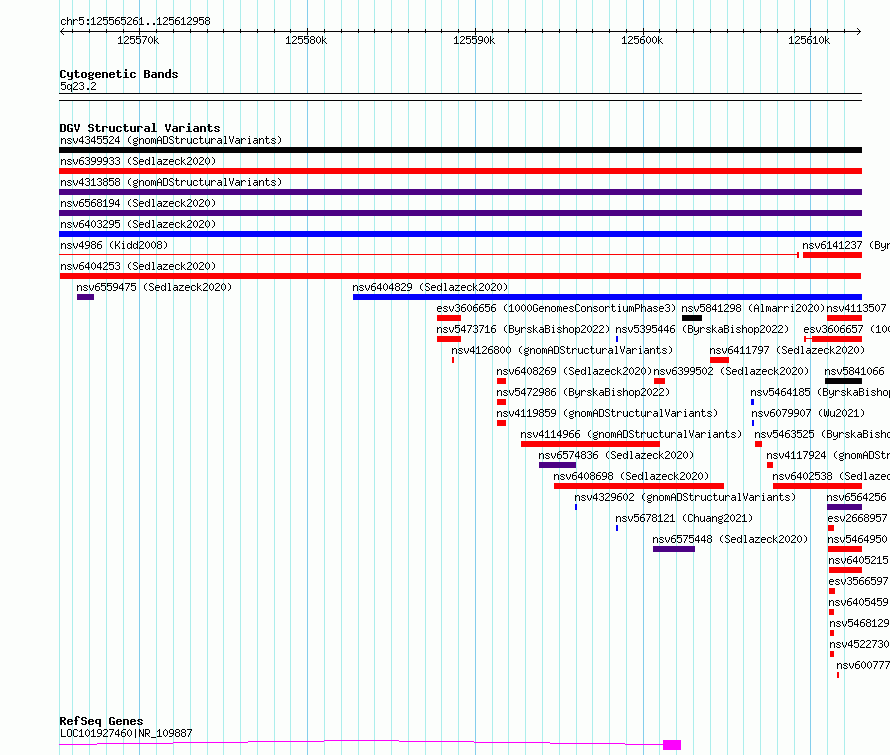Click the nsv6404829 (Sedlazeck2020) label
The width and height of the screenshot is (890, 755).
[x=430, y=287]
